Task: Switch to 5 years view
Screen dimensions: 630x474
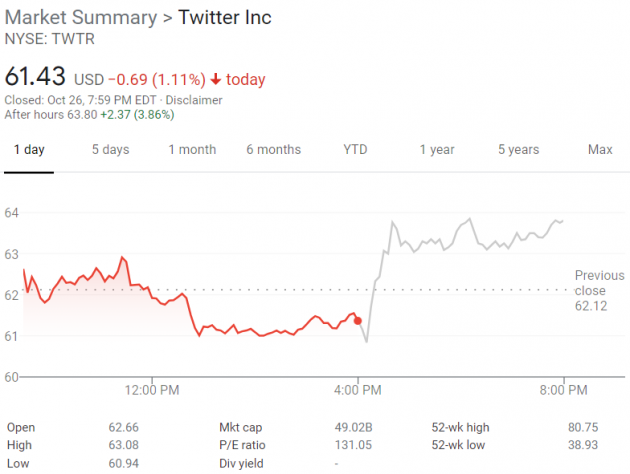Action: tap(518, 149)
